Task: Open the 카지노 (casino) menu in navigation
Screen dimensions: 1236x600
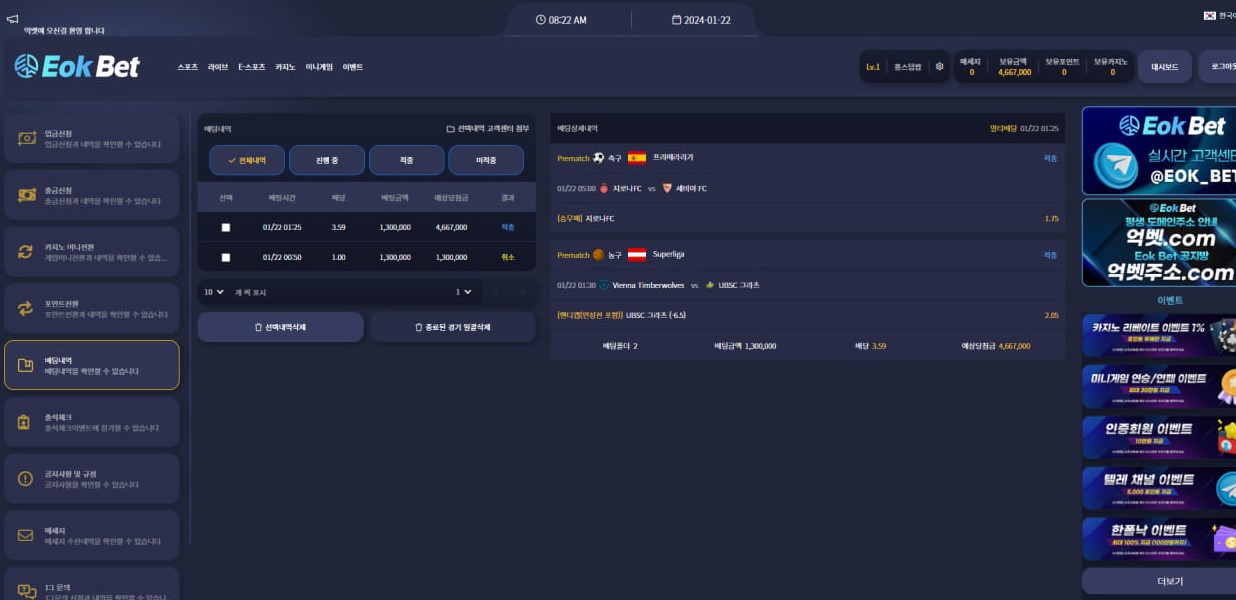Action: point(285,67)
